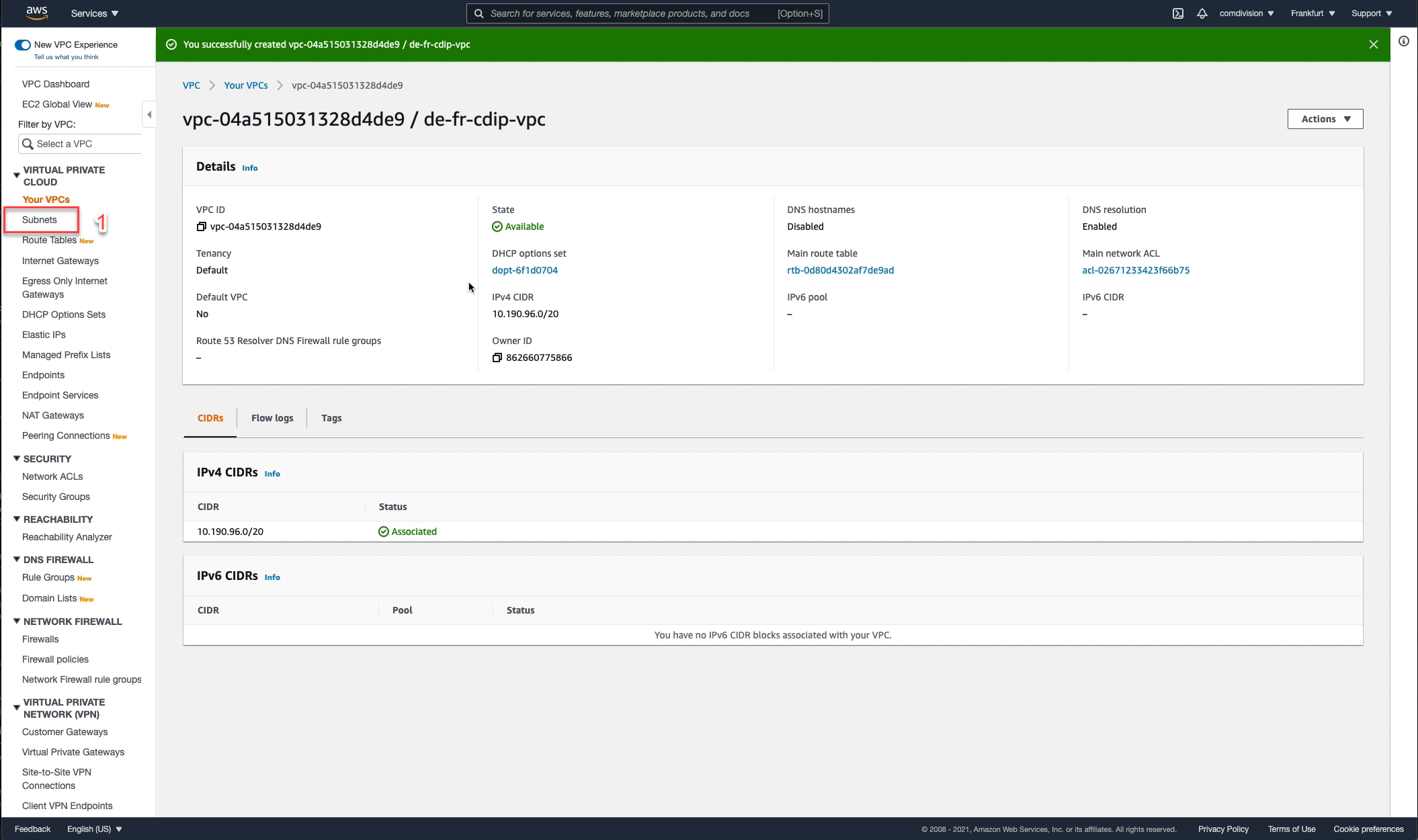The width and height of the screenshot is (1418, 840).
Task: Open VPC Dashboard in the sidebar
Action: coord(56,84)
